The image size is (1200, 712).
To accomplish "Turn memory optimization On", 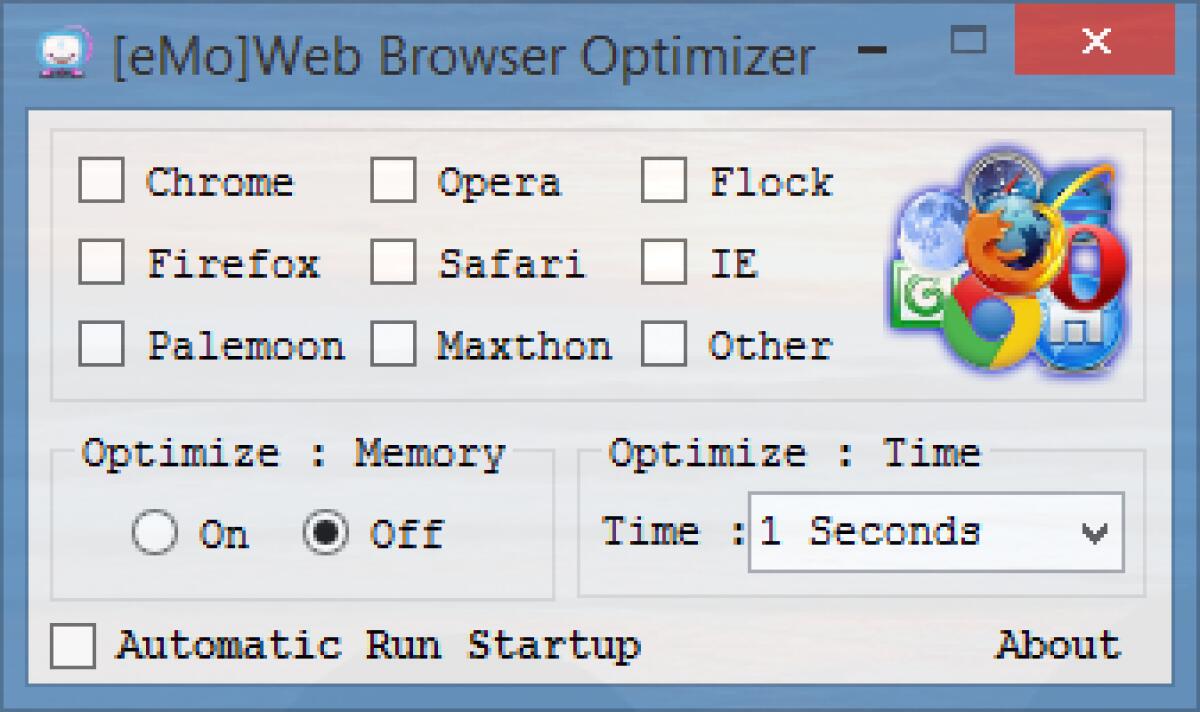I will click(x=155, y=533).
